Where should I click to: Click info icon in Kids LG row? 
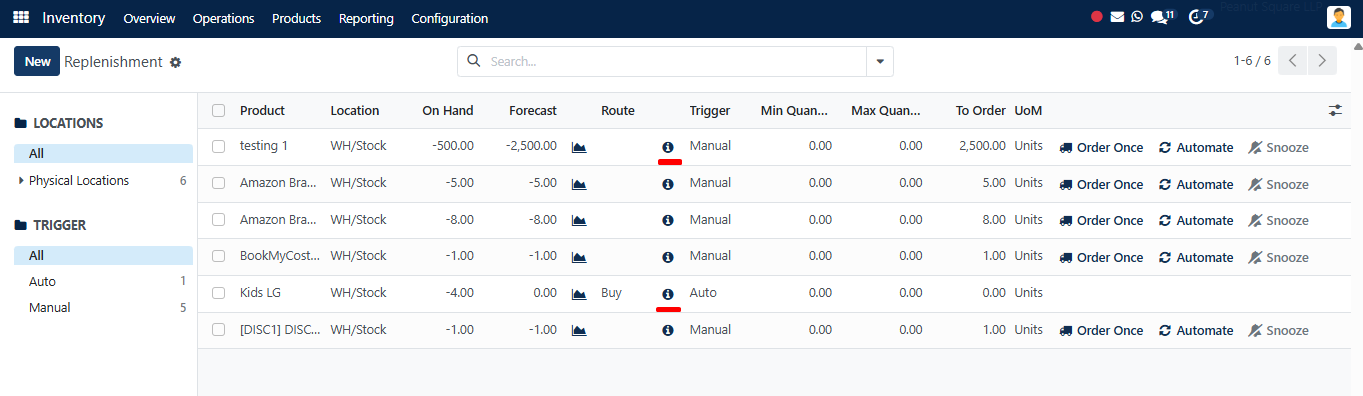click(668, 294)
